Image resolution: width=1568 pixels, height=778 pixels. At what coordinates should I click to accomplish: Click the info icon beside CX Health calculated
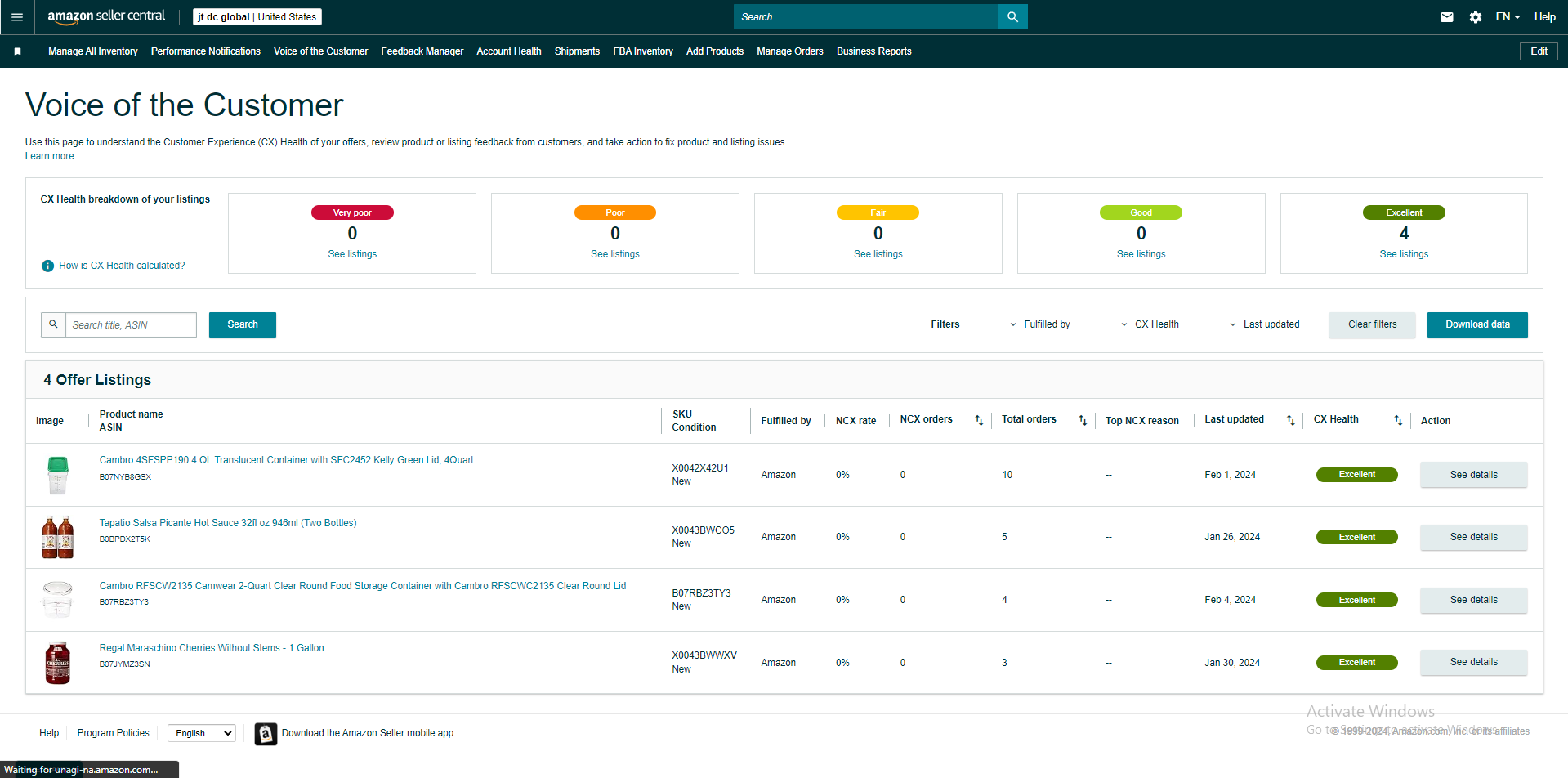[47, 266]
